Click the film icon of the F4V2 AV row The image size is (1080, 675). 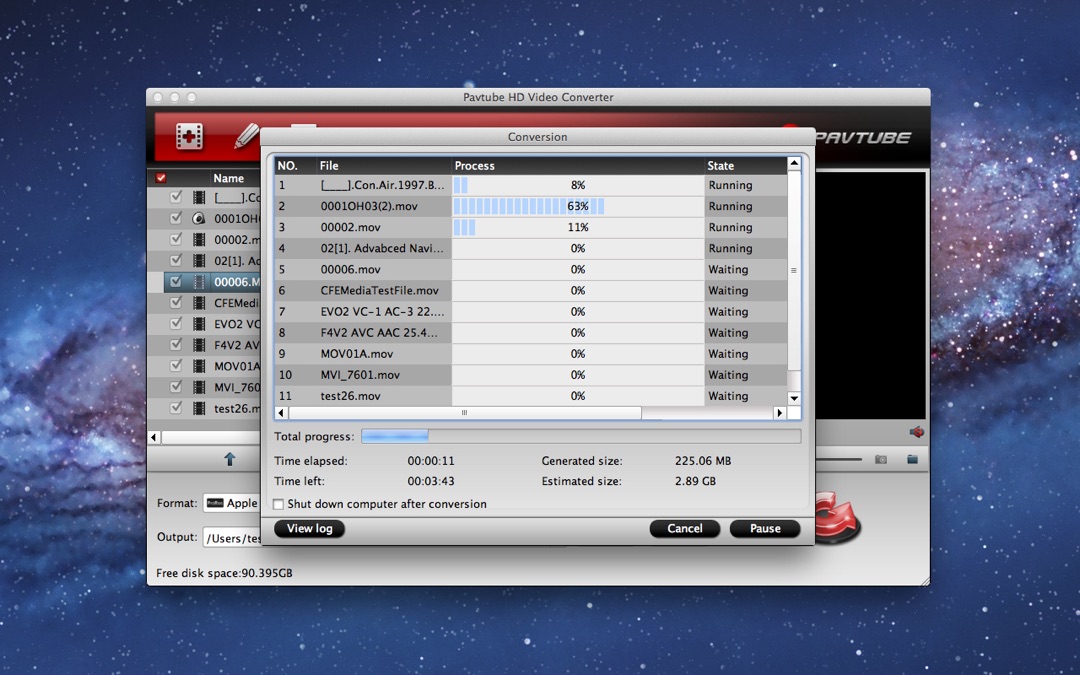[x=199, y=345]
